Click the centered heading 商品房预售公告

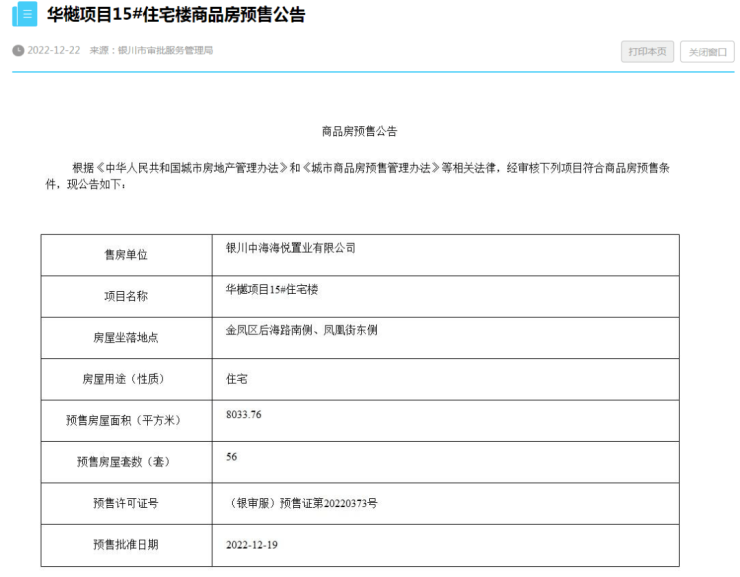tap(359, 131)
